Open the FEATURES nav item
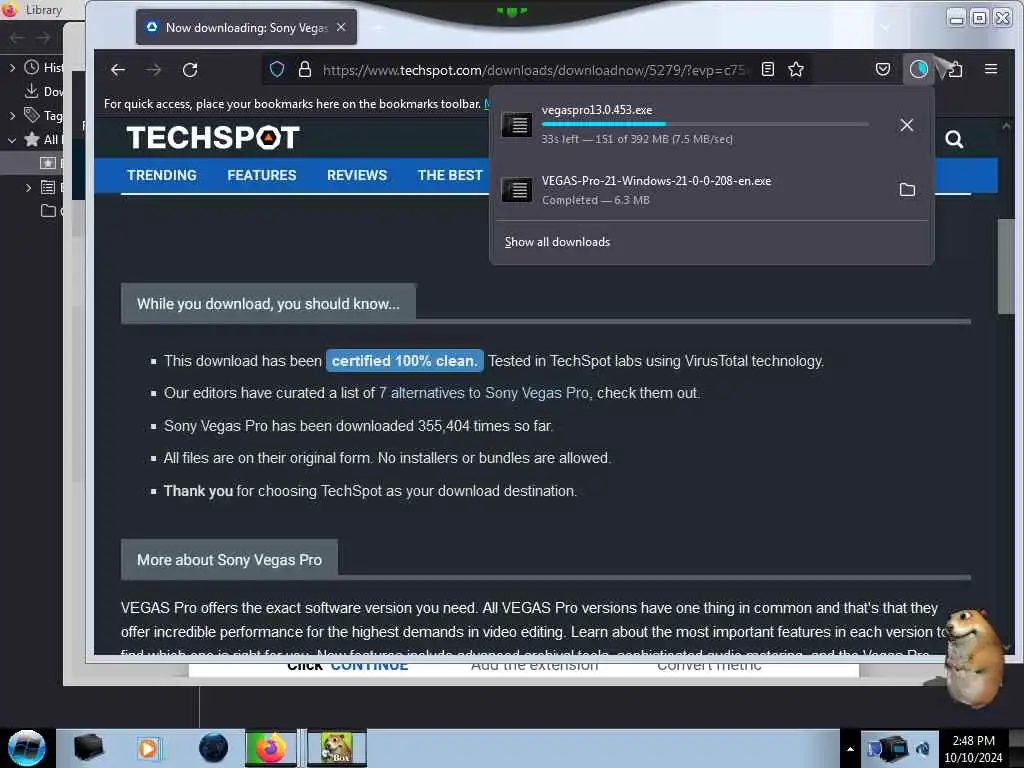Image resolution: width=1024 pixels, height=768 pixels. (262, 175)
